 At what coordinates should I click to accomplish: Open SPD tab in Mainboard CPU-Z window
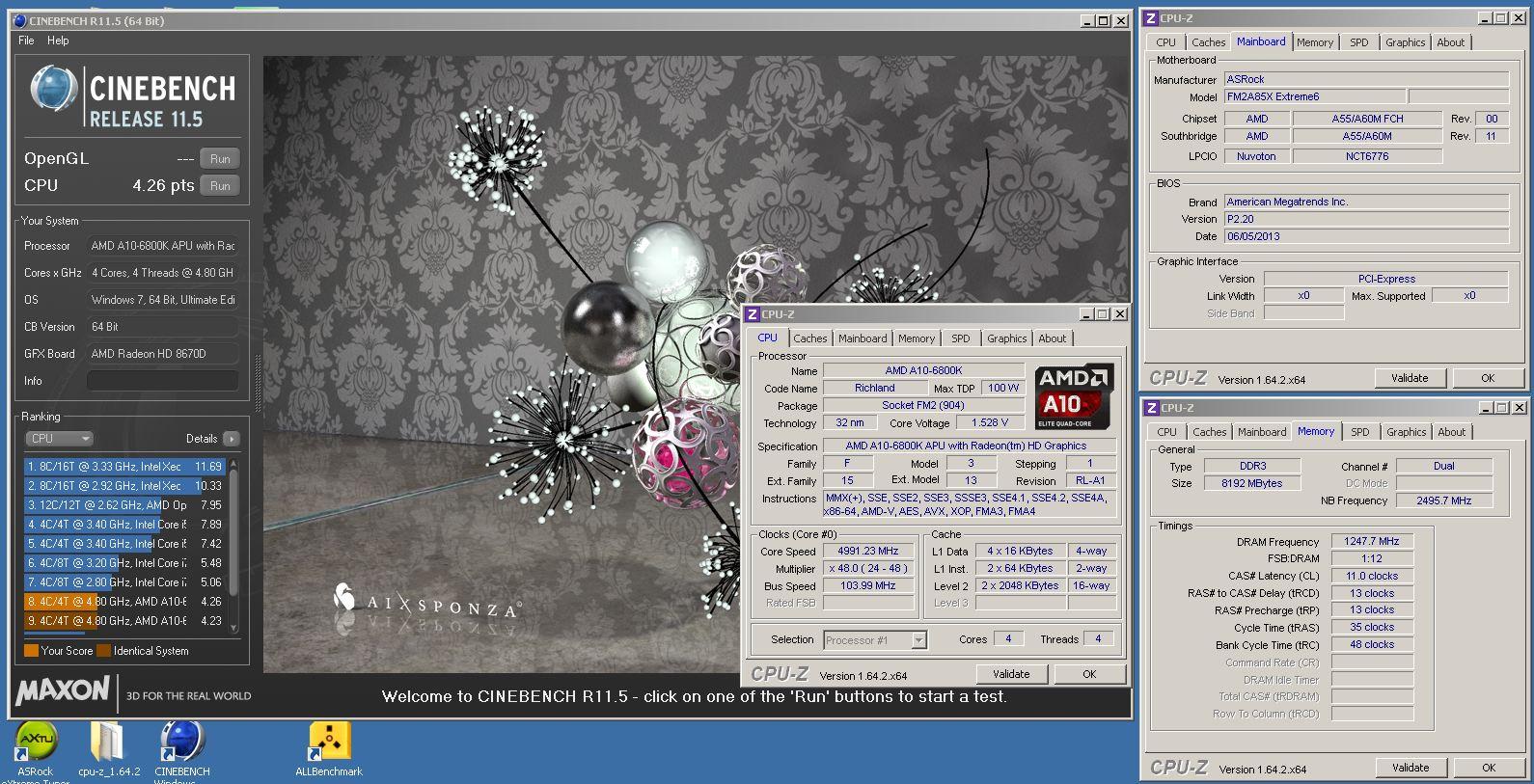pos(1359,42)
